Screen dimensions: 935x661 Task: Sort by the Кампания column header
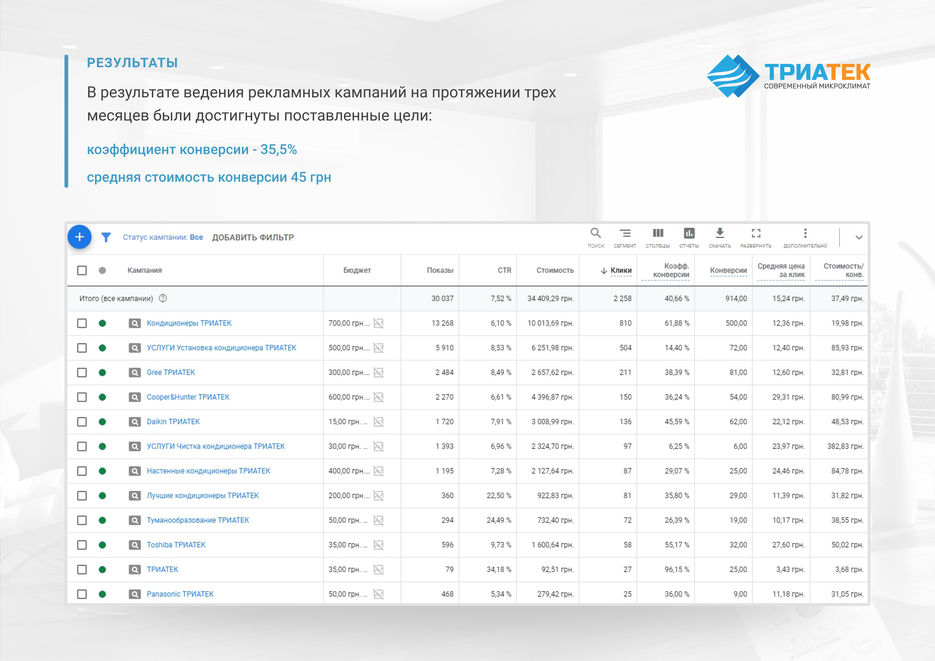point(145,270)
